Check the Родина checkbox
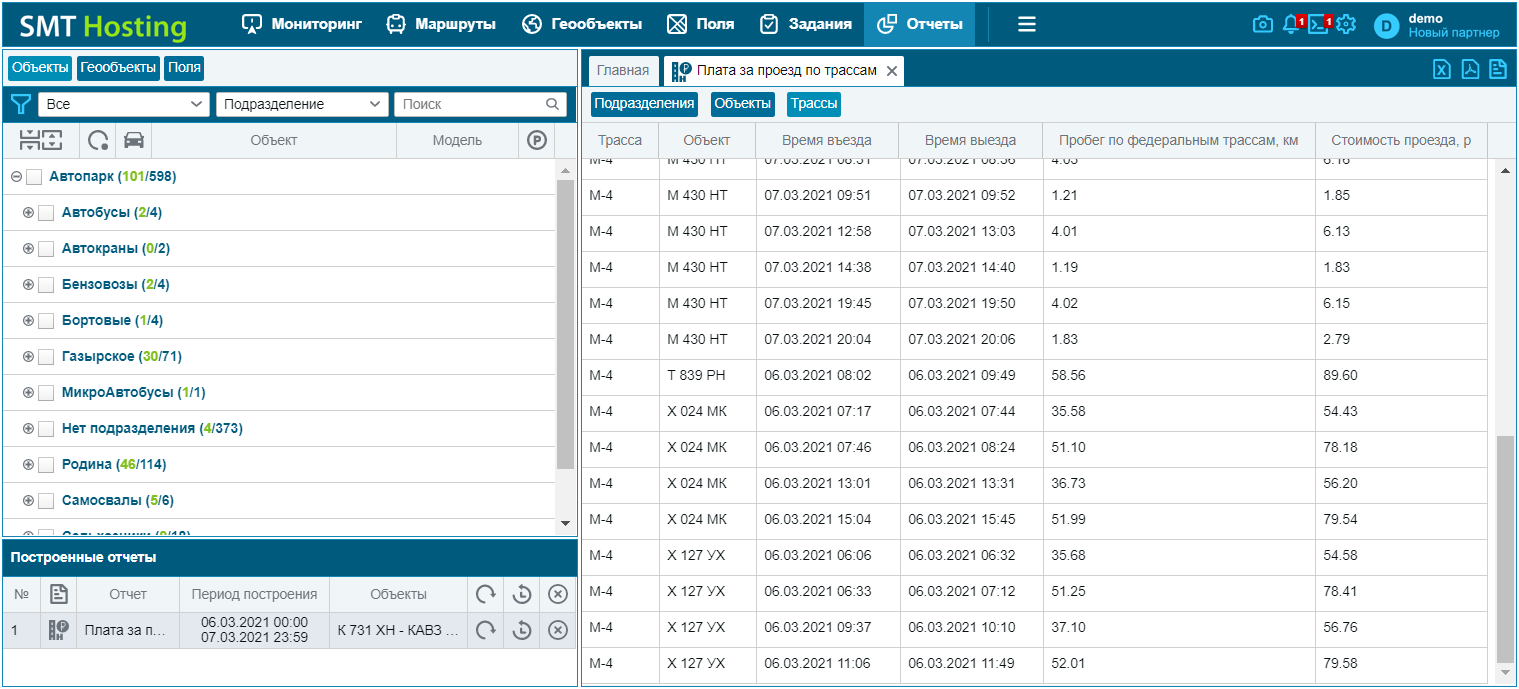 tap(46, 465)
